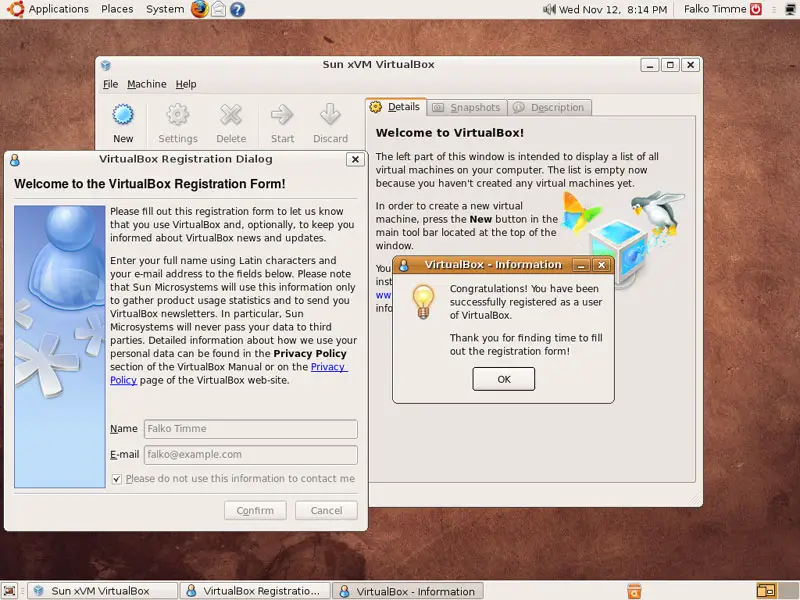Click the 'Welcome to the VirtualBox Registration Form!' heading
The height and width of the screenshot is (600, 800).
click(149, 184)
